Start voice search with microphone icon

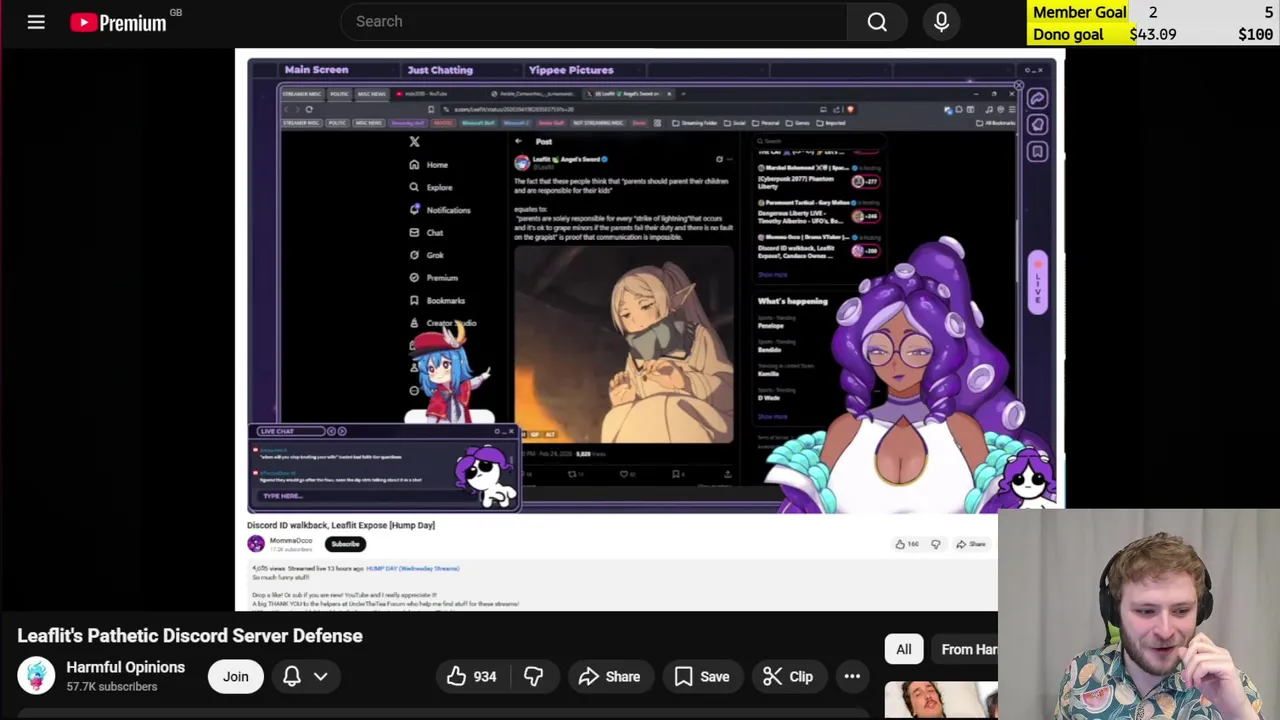(941, 21)
